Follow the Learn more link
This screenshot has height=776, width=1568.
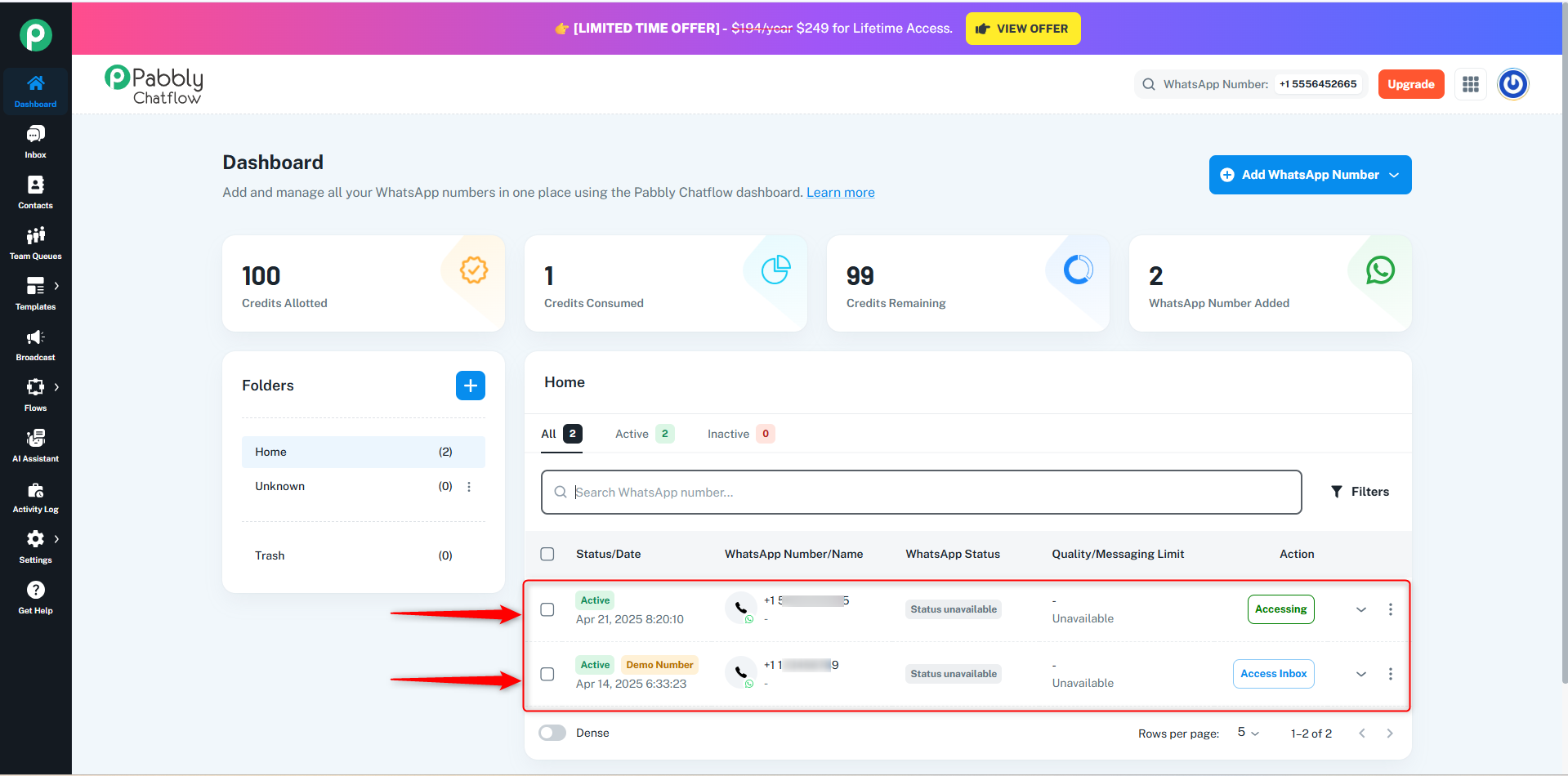coord(841,192)
